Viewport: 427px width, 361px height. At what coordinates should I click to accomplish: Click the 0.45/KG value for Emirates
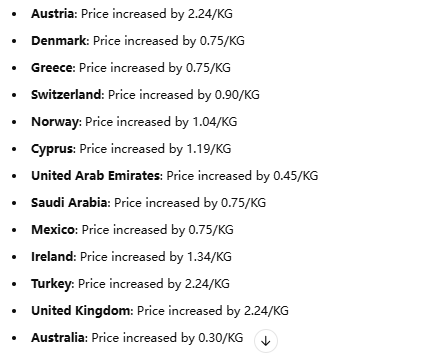(296, 176)
